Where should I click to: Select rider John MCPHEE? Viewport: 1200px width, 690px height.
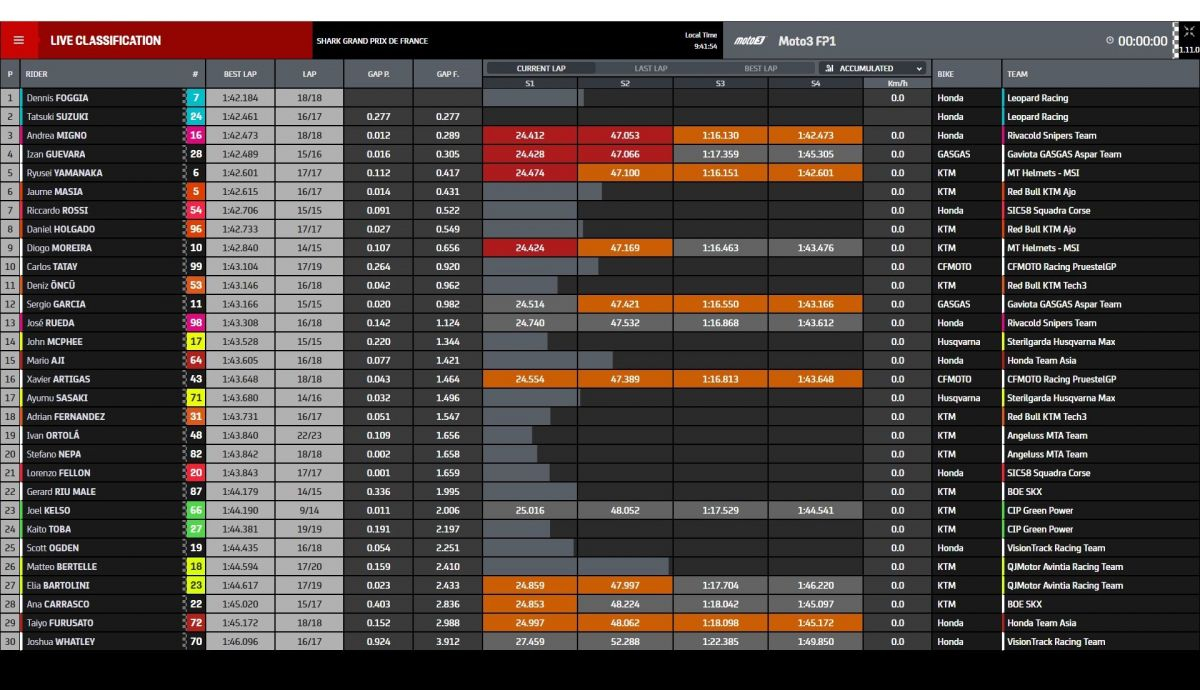(54, 342)
